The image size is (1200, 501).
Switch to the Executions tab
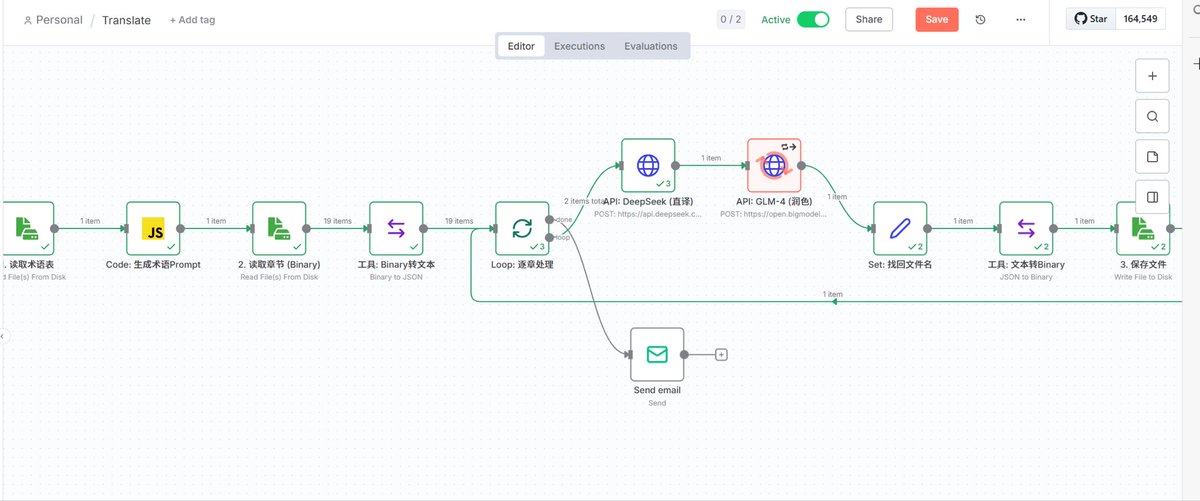click(579, 46)
